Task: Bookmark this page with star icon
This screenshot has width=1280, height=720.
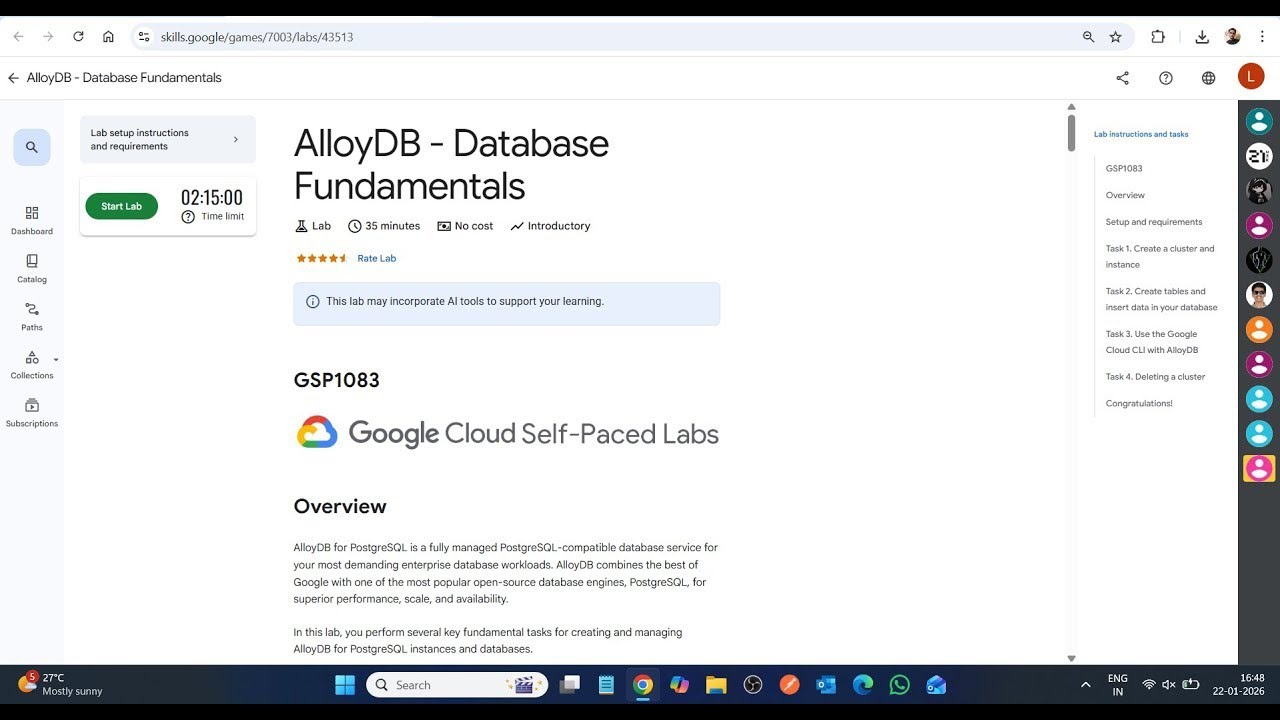Action: pos(1116,37)
